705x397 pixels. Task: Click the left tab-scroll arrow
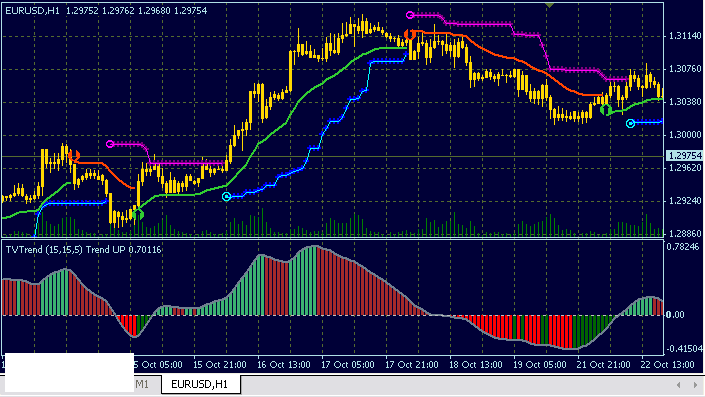[678, 385]
